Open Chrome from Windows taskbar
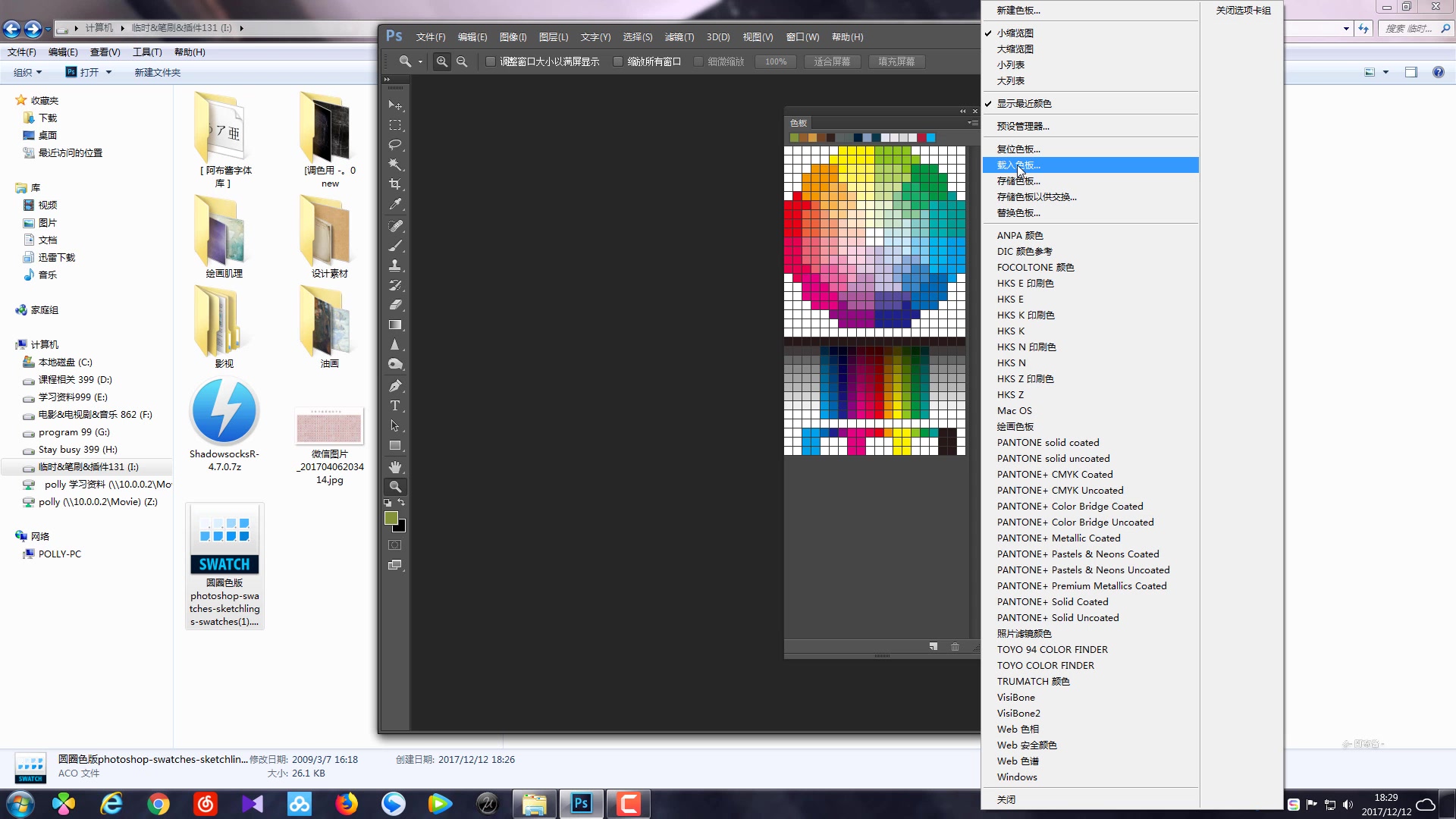Image resolution: width=1456 pixels, height=819 pixels. [158, 804]
